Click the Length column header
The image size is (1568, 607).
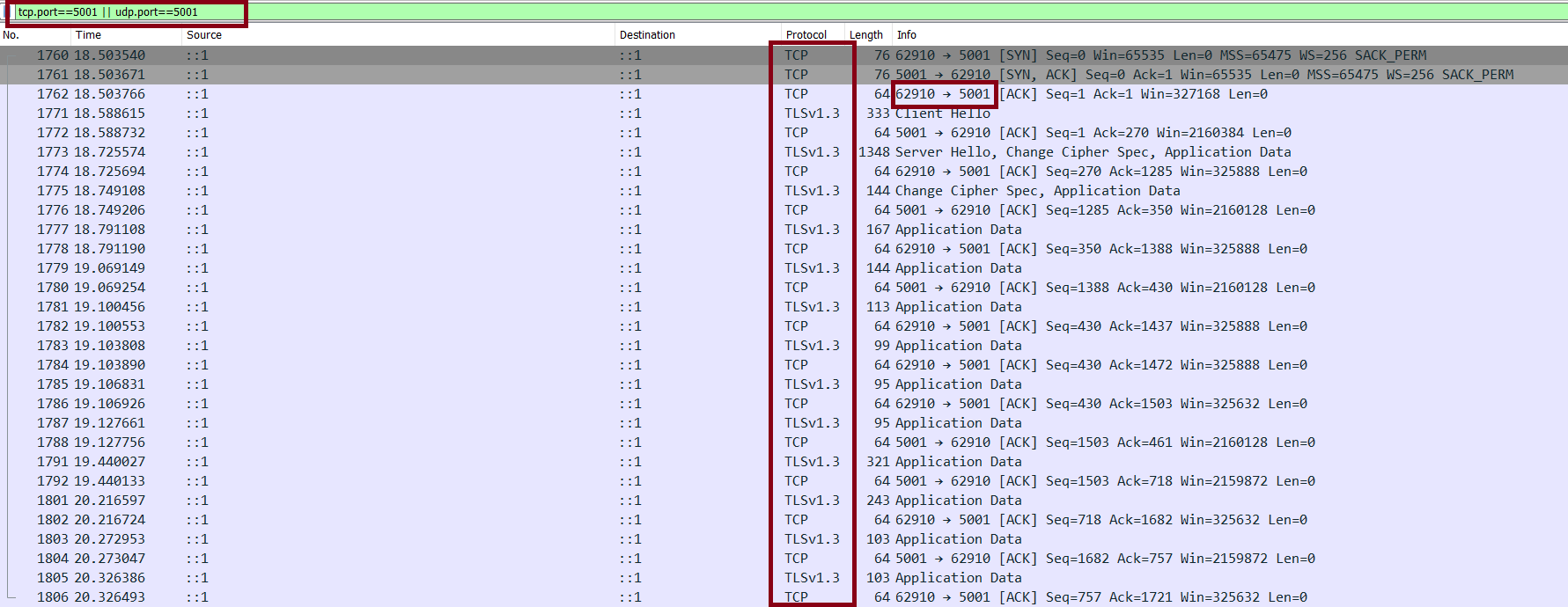(x=865, y=35)
